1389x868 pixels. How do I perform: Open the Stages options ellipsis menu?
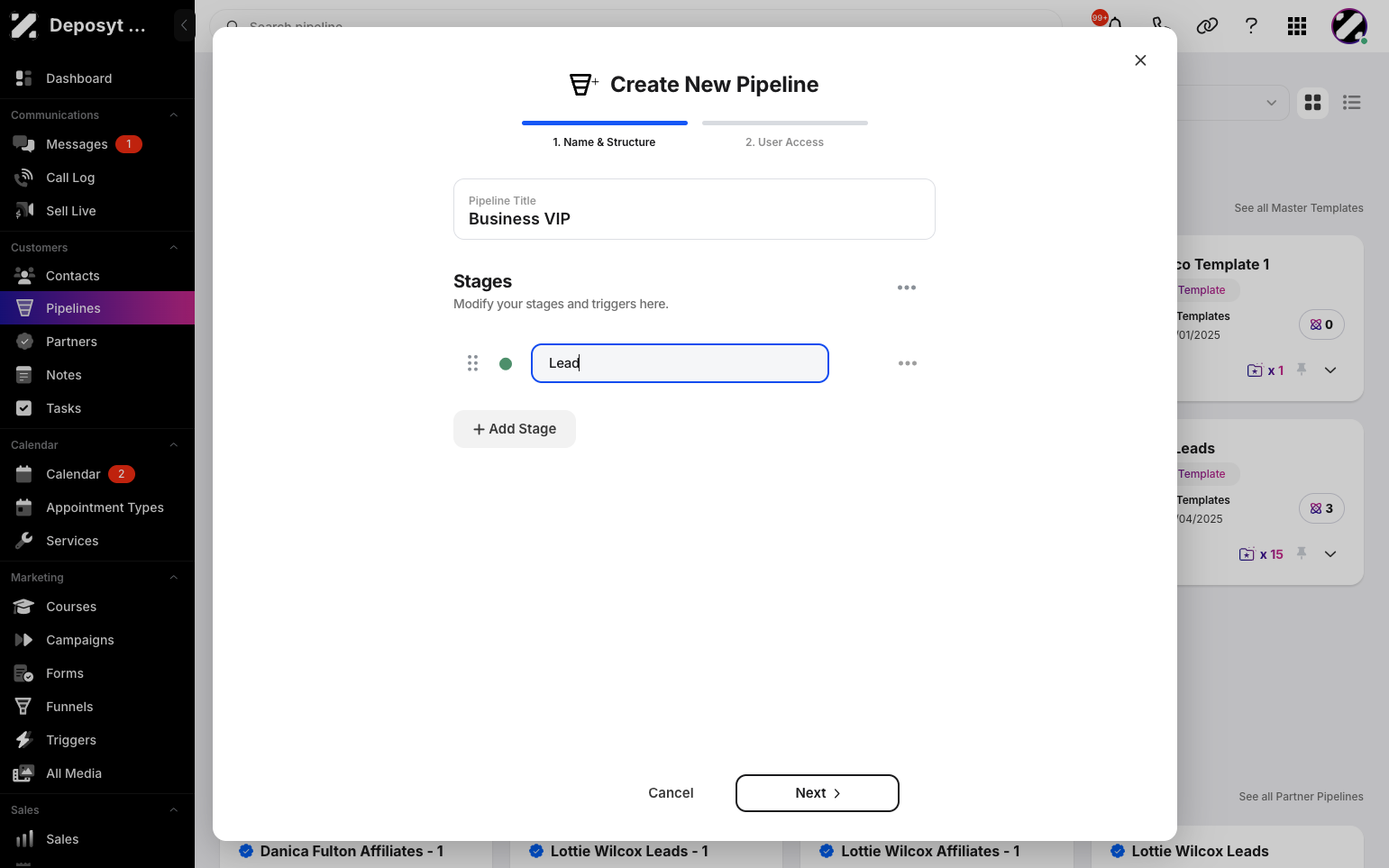coord(907,288)
